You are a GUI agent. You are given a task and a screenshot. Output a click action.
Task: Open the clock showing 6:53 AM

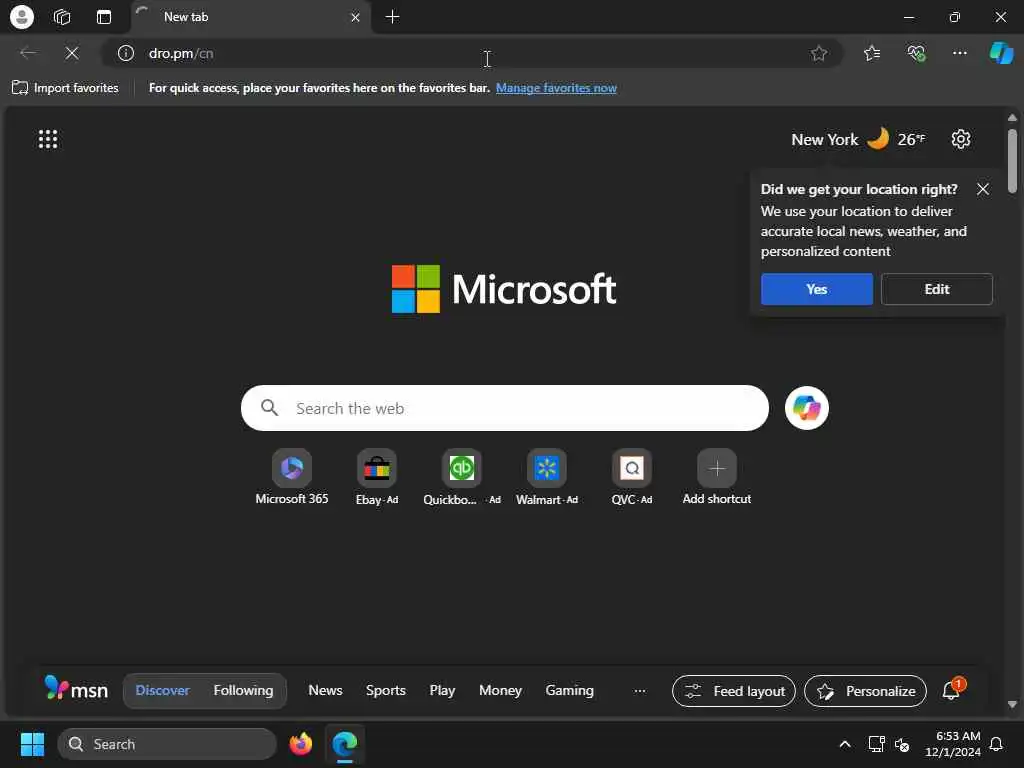pos(953,744)
